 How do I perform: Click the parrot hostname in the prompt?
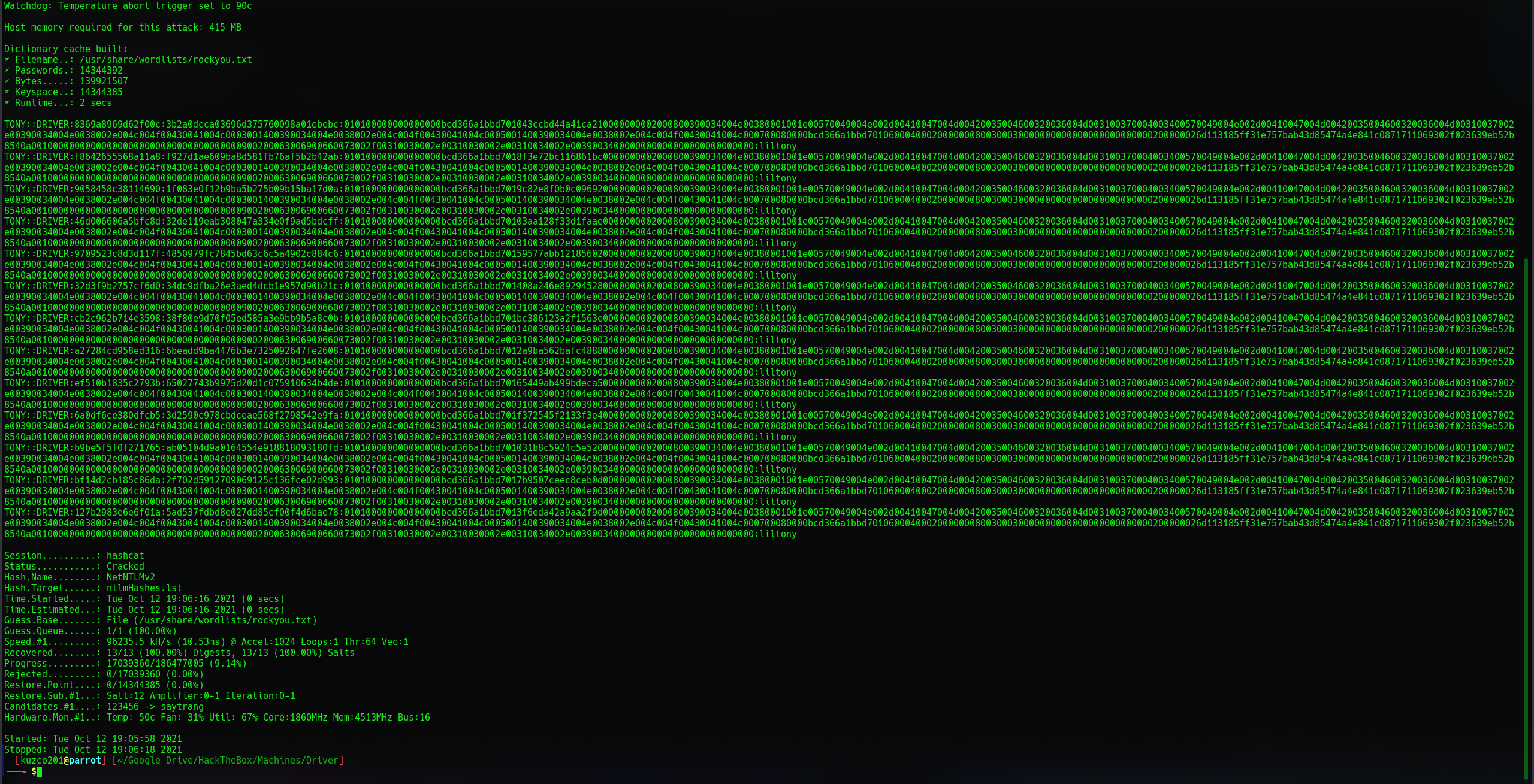point(85,761)
